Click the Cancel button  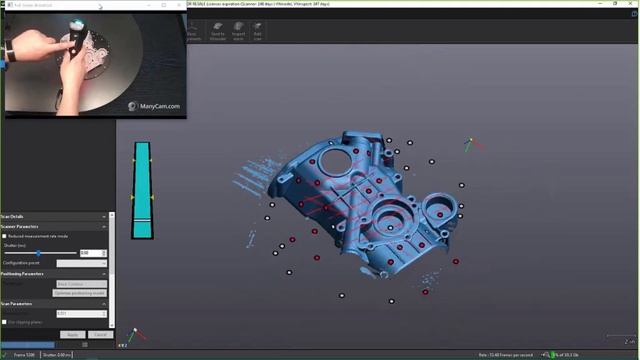point(100,335)
